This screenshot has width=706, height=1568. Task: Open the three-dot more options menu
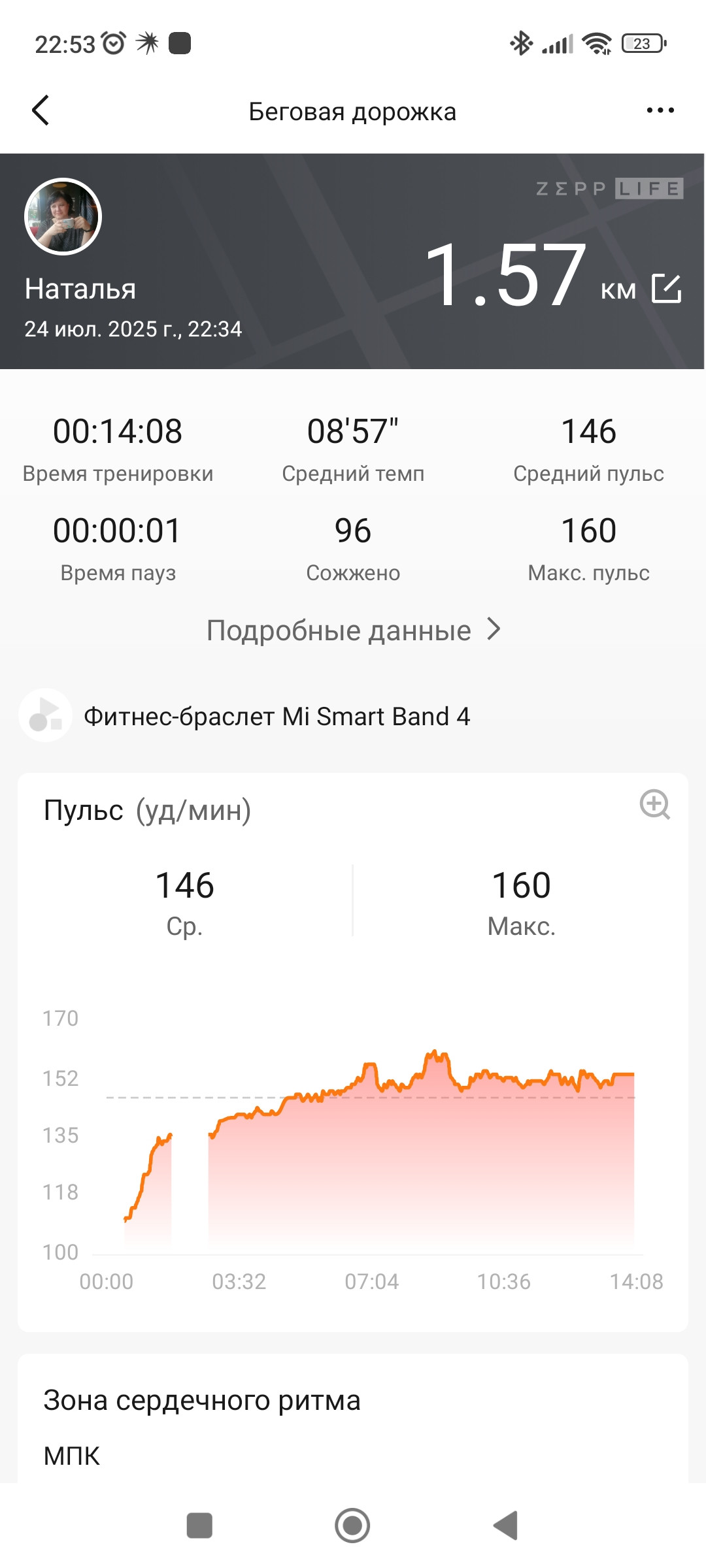pyautogui.click(x=660, y=110)
